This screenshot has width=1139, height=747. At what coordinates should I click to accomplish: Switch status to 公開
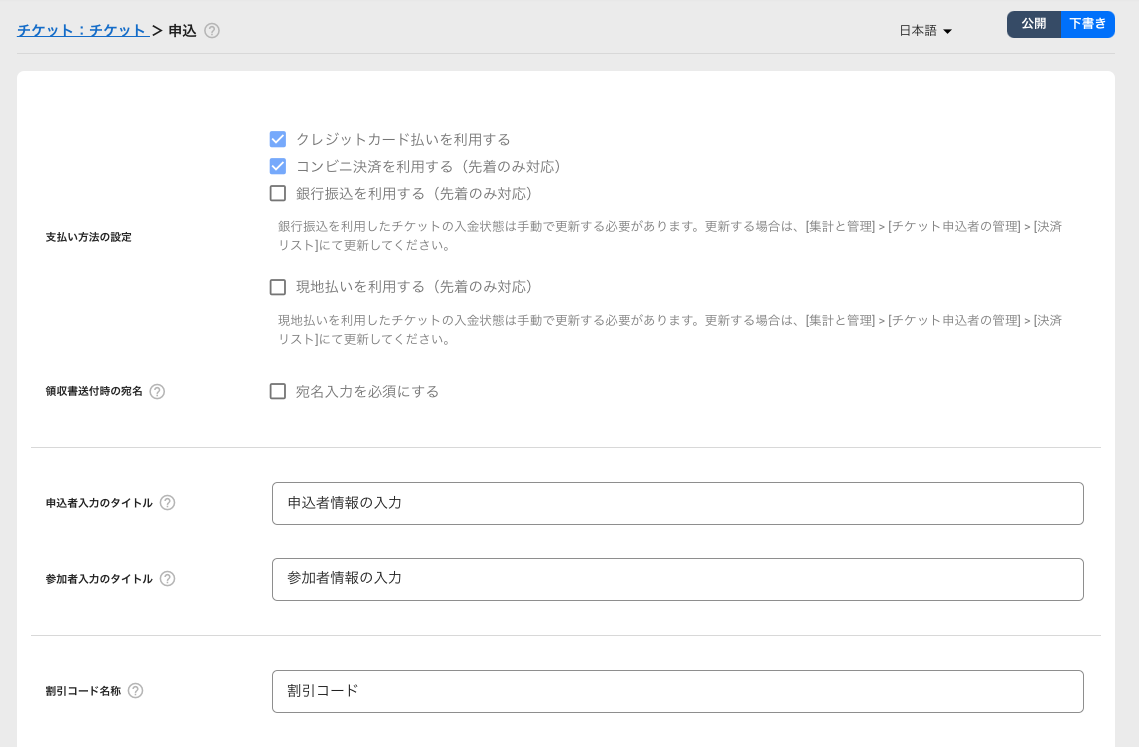click(x=1034, y=24)
